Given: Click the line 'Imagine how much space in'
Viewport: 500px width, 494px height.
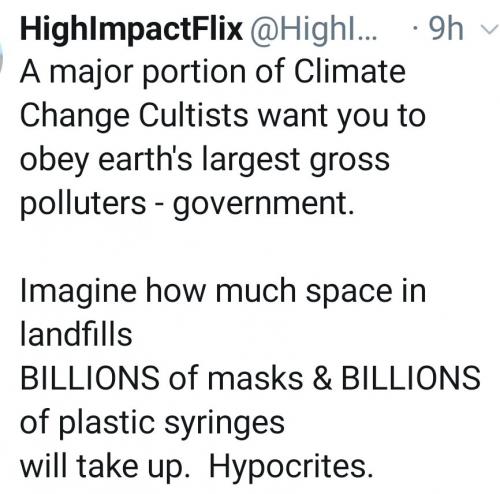Looking at the screenshot, I should 223,292.
